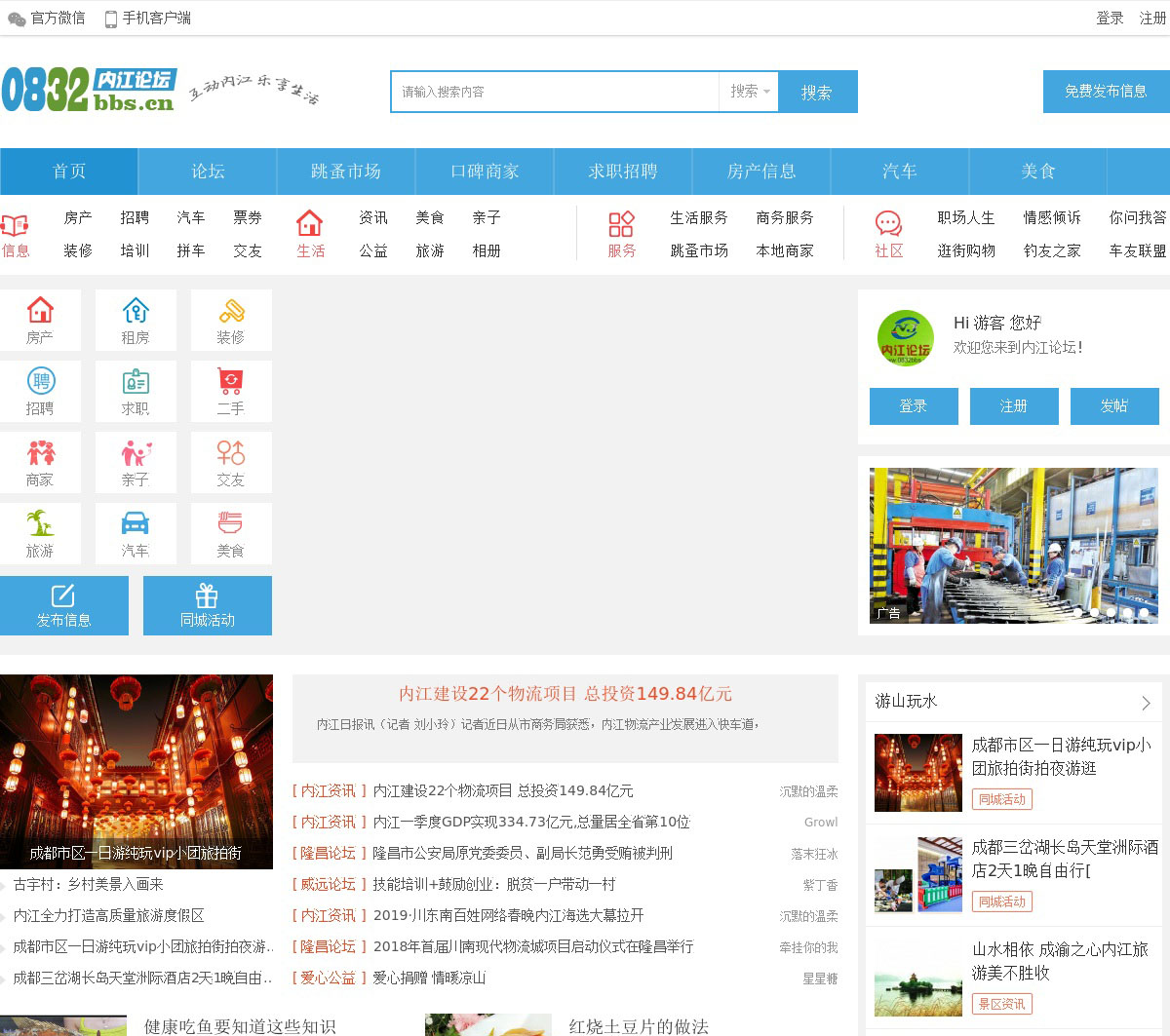1170x1036 pixels.
Task: Click the search content input field
Action: tap(554, 92)
